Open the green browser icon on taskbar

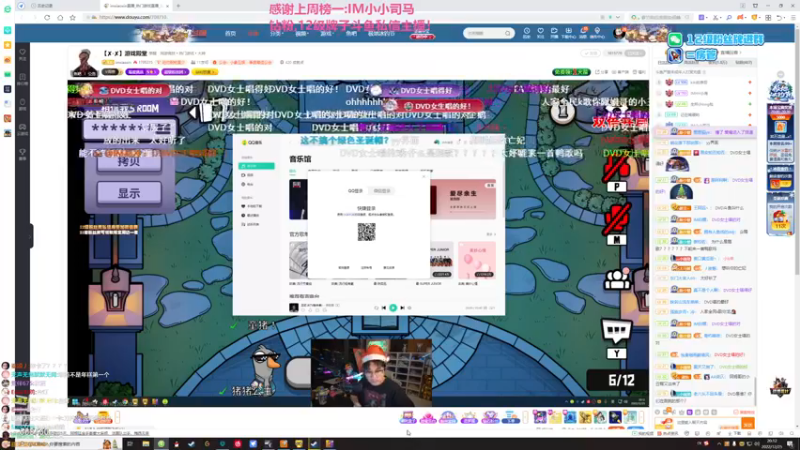click(x=161, y=444)
